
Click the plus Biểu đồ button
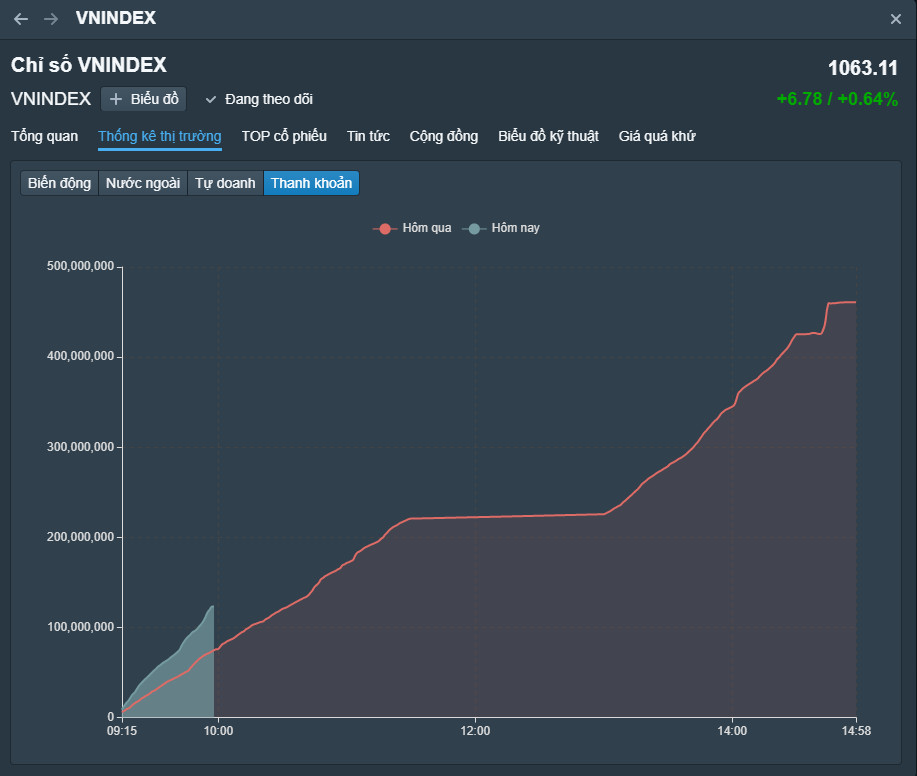coord(144,99)
